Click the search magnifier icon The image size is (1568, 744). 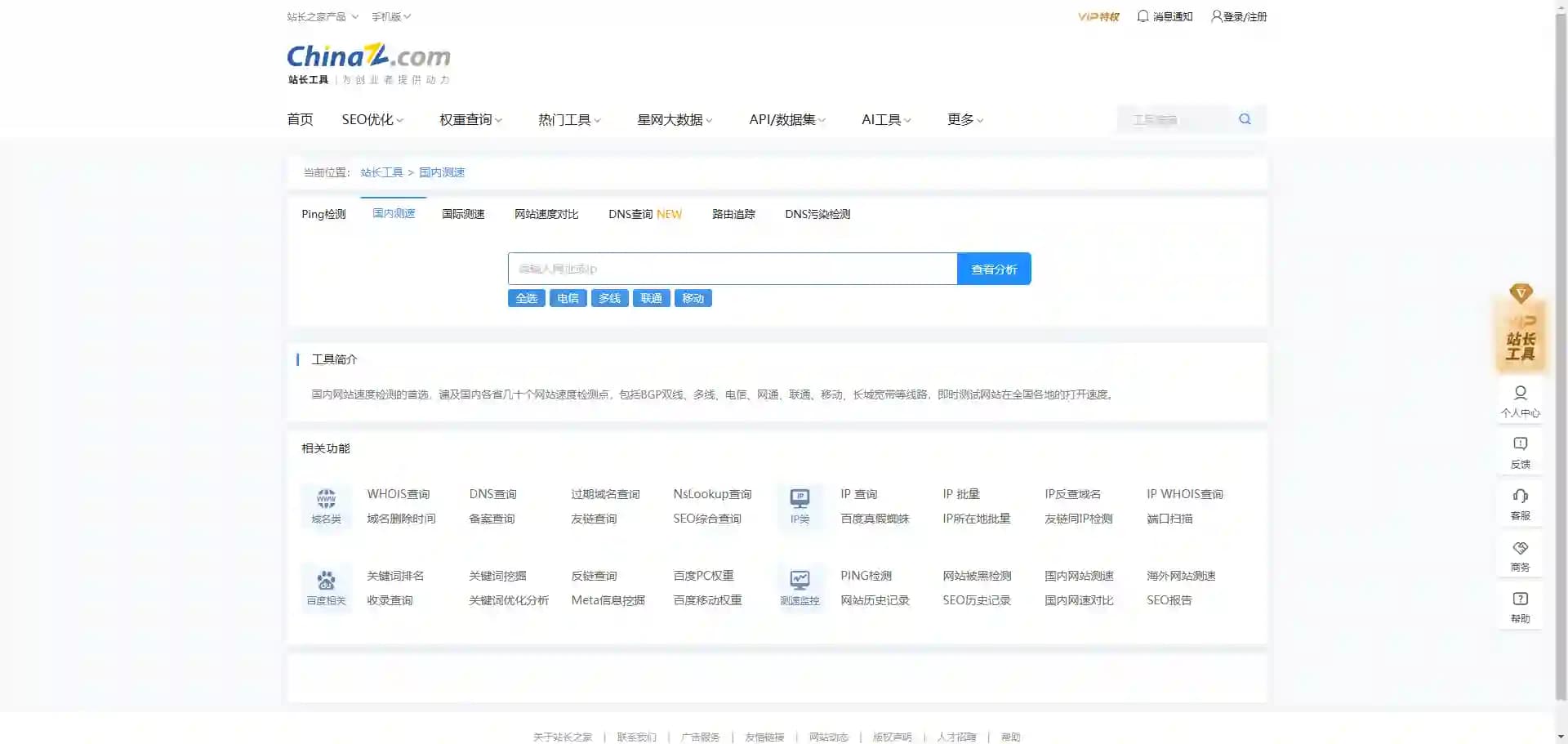(x=1245, y=119)
